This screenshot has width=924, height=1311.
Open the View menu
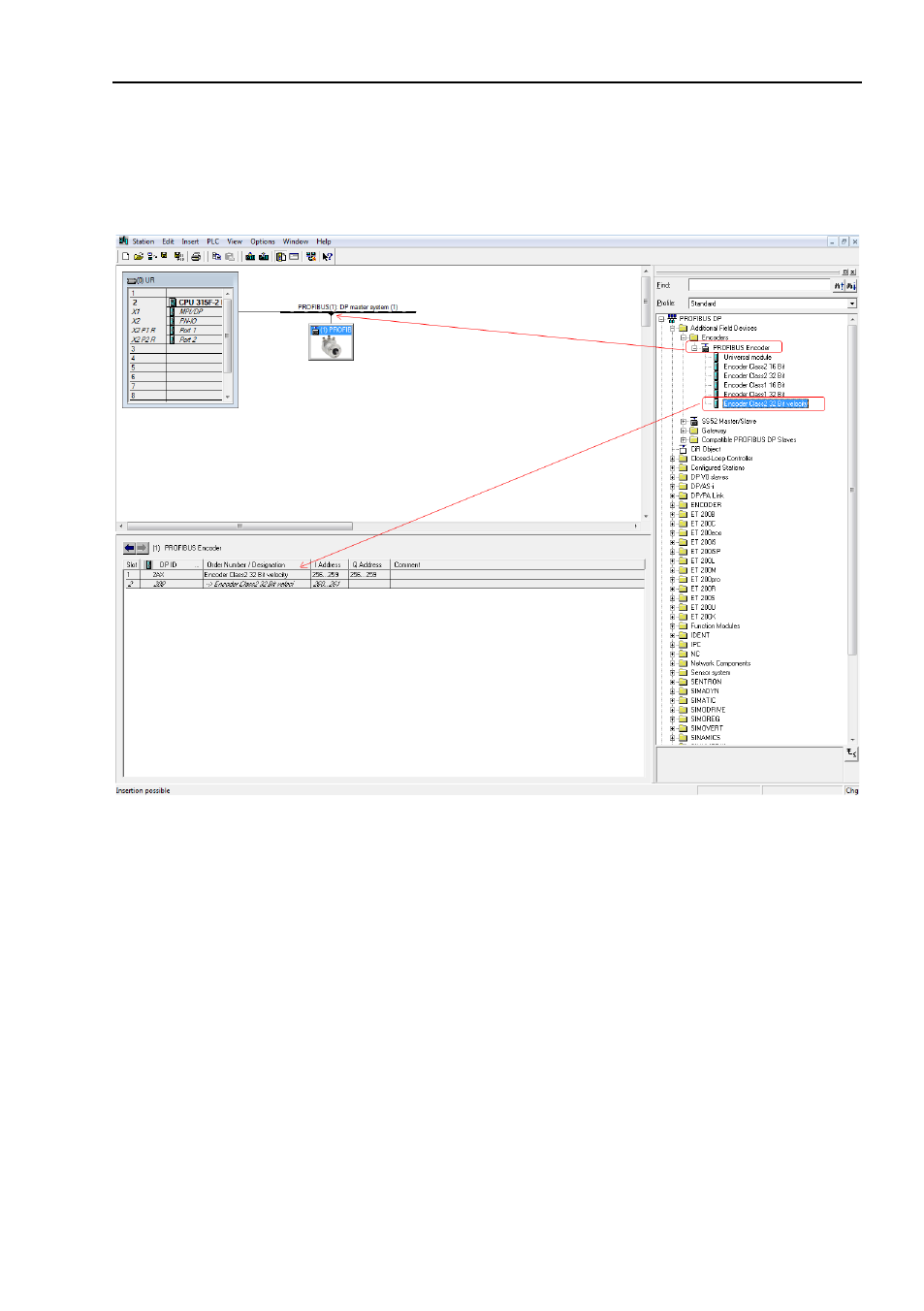click(x=235, y=241)
